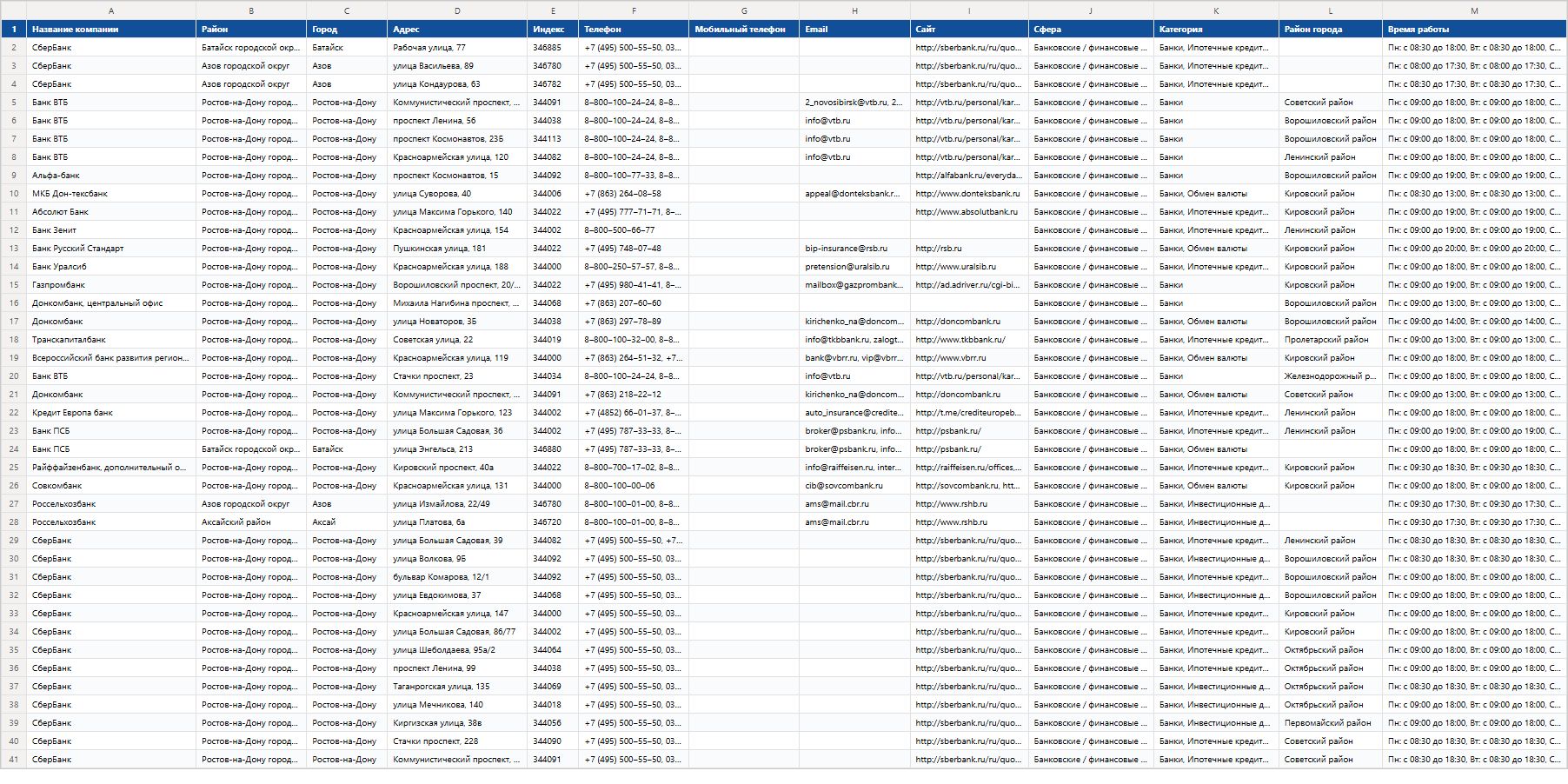Image resolution: width=1568 pixels, height=784 pixels.
Task: Select the 'улица Васильева, 89' address
Action: tap(457, 66)
